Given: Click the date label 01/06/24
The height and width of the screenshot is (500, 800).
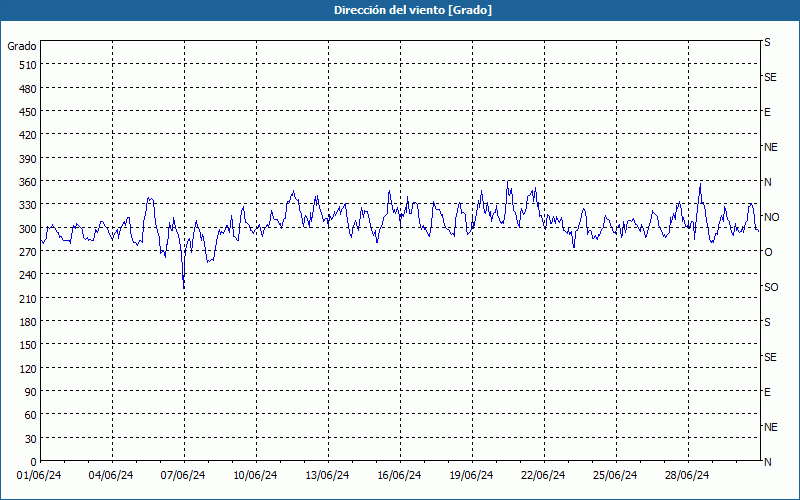Looking at the screenshot, I should click(x=39, y=476).
